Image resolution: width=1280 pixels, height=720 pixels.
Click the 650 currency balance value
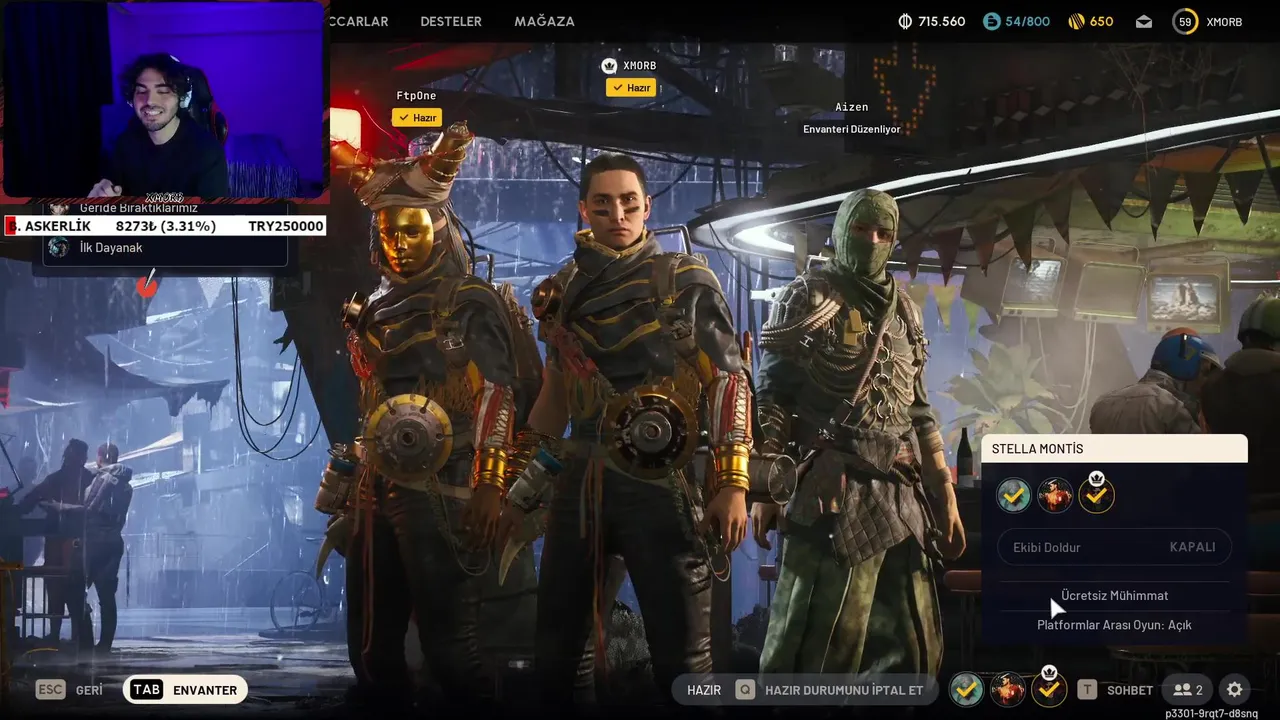(x=1102, y=21)
